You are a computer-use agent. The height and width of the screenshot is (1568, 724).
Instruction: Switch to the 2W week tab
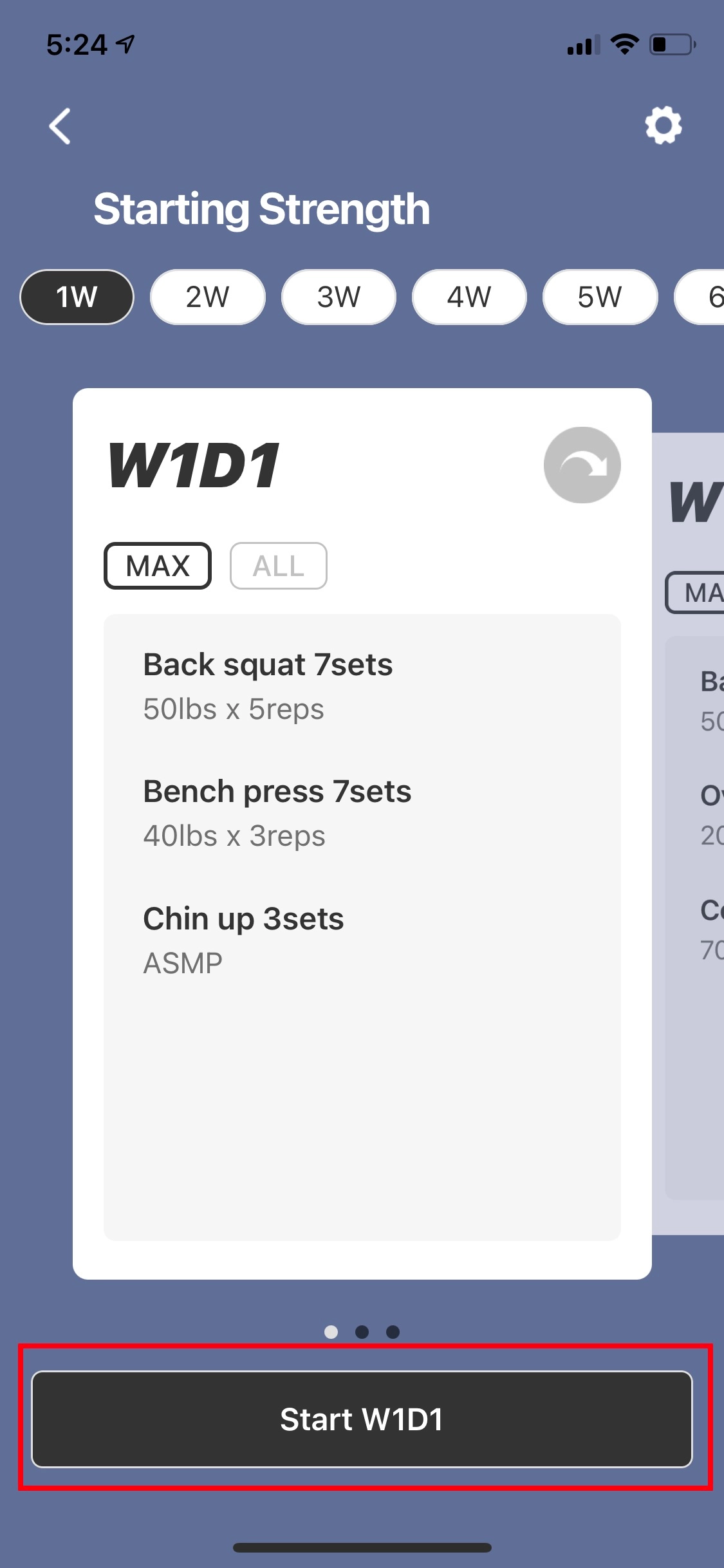[207, 297]
